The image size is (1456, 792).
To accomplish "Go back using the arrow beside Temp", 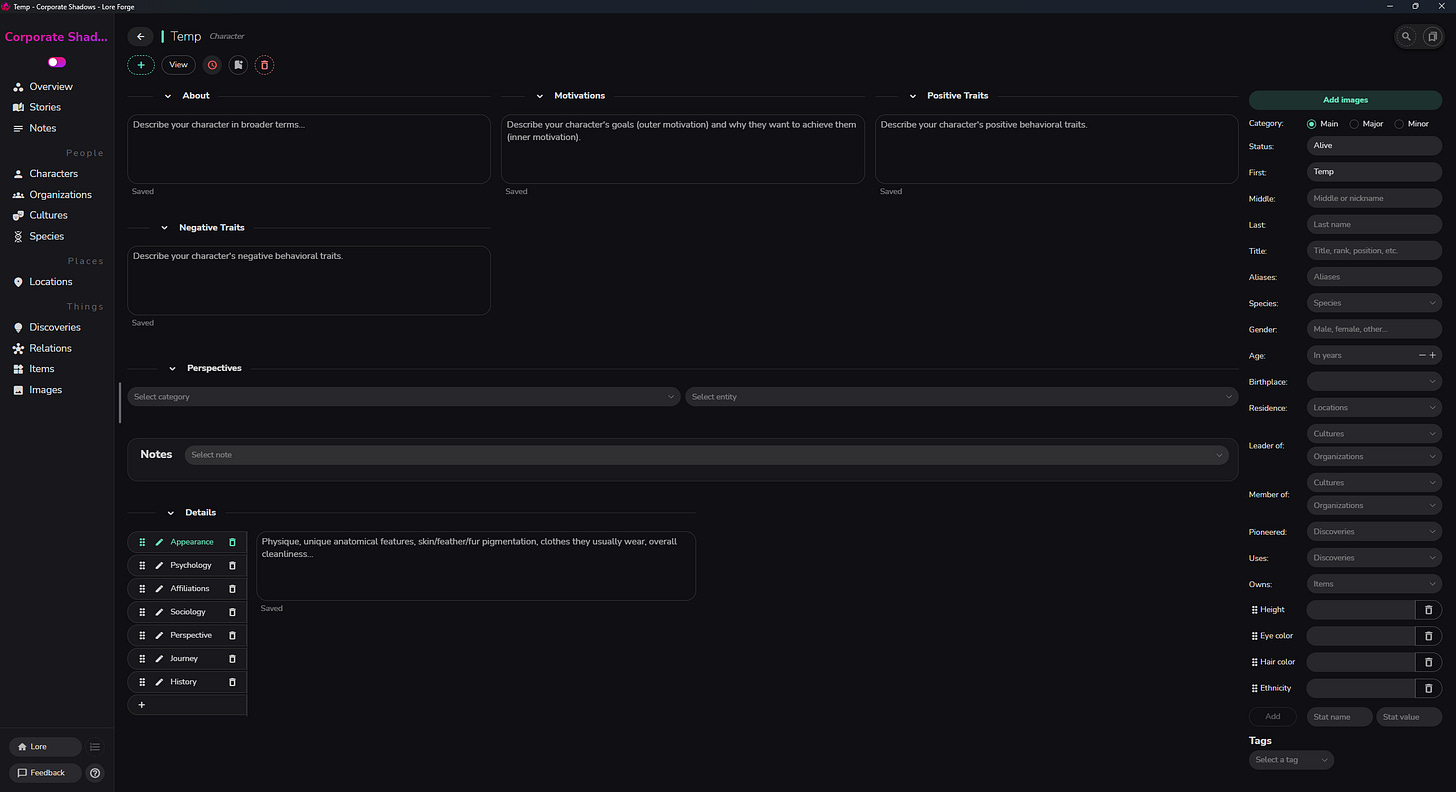I will pos(140,36).
